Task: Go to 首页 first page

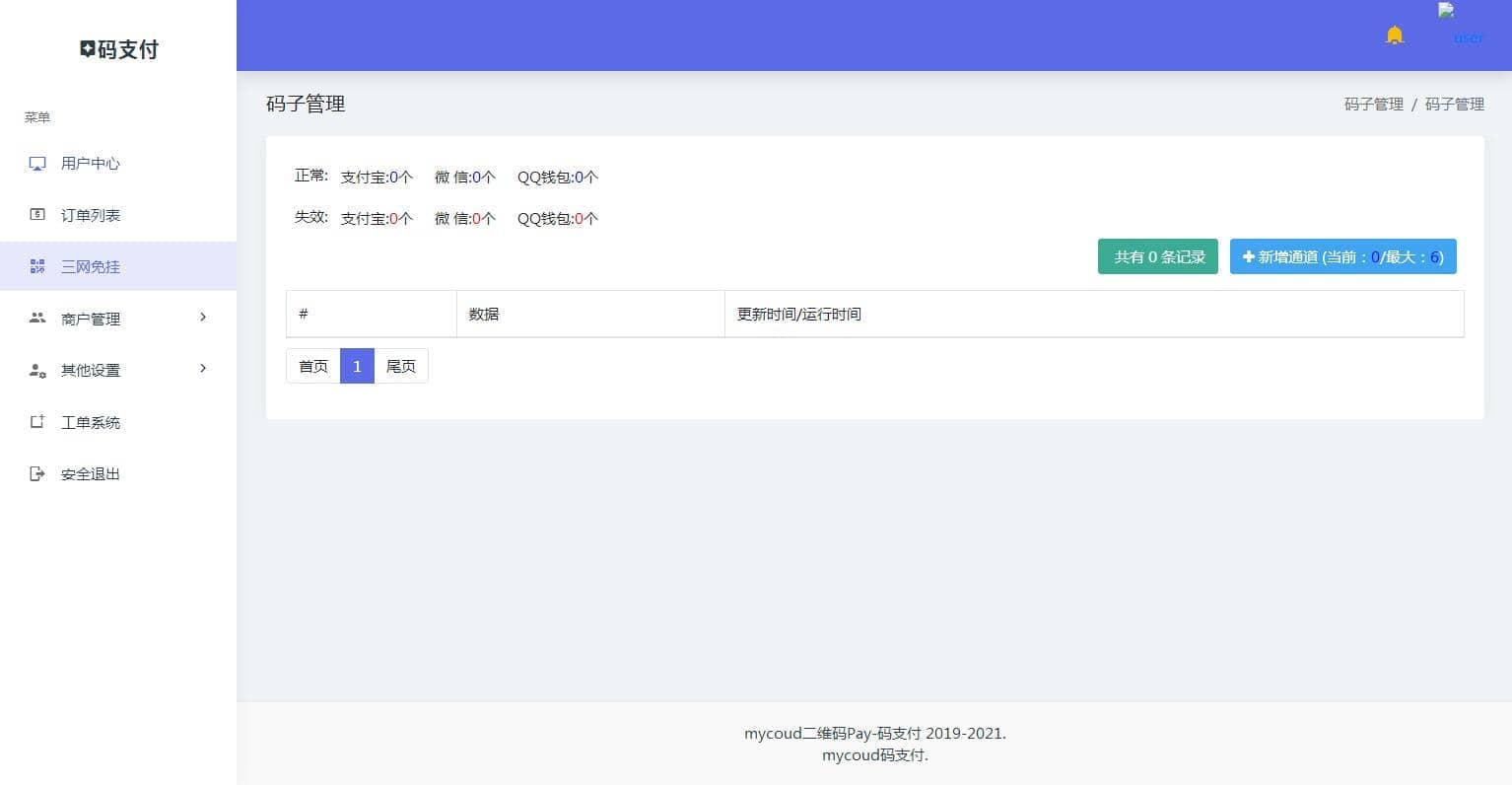Action: tap(313, 366)
